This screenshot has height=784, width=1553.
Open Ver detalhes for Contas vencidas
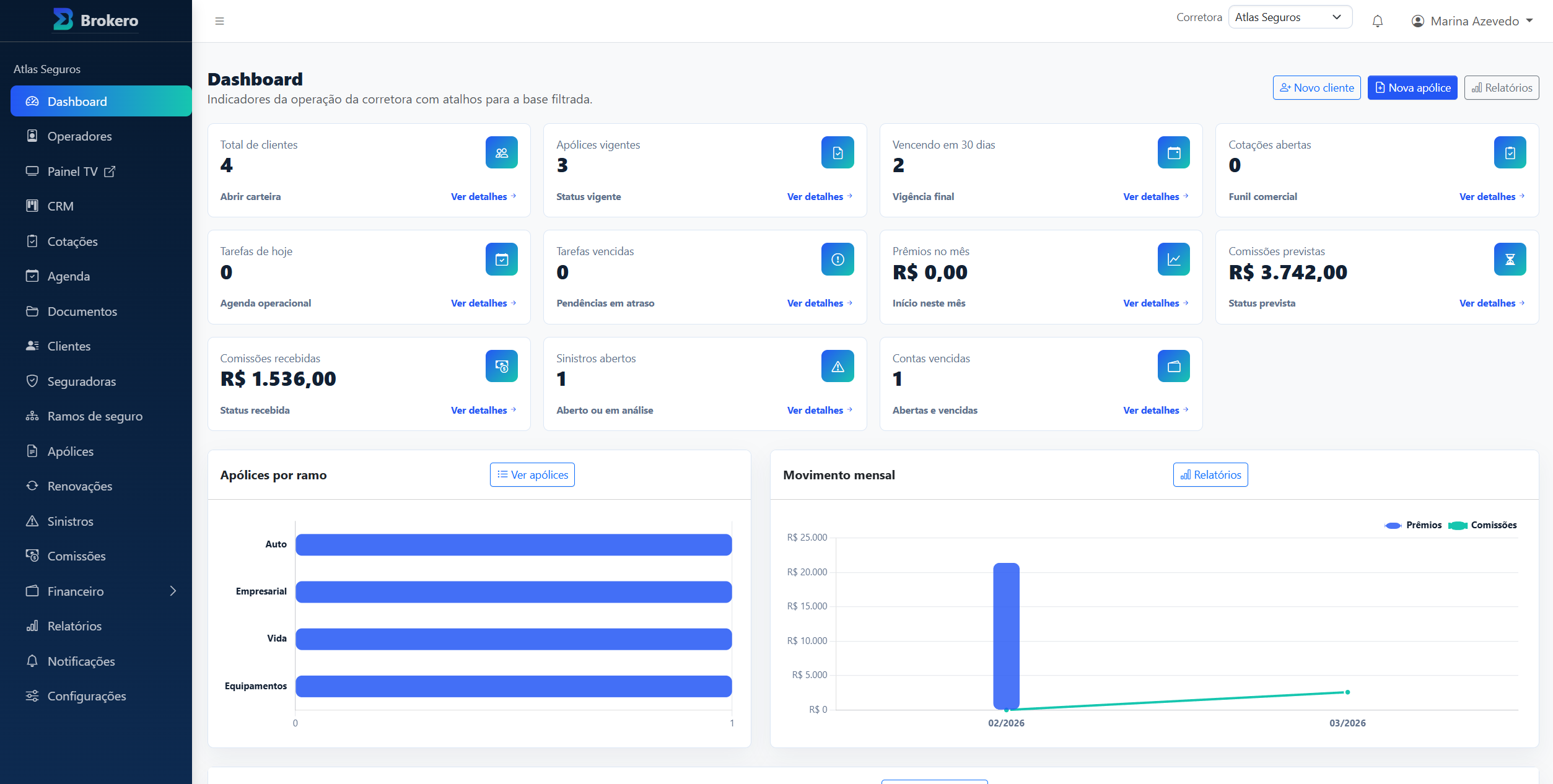click(1155, 410)
